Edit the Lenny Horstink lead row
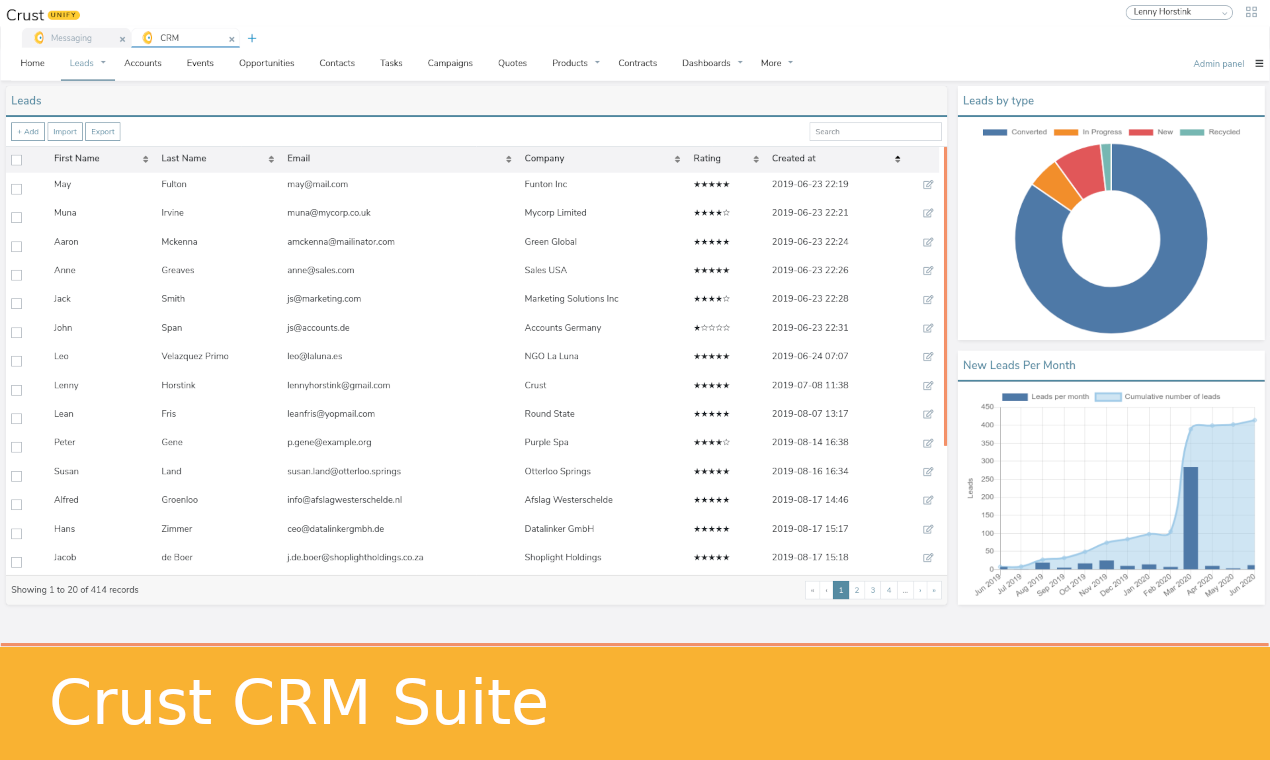Screen dimensions: 1270x760 [928, 385]
